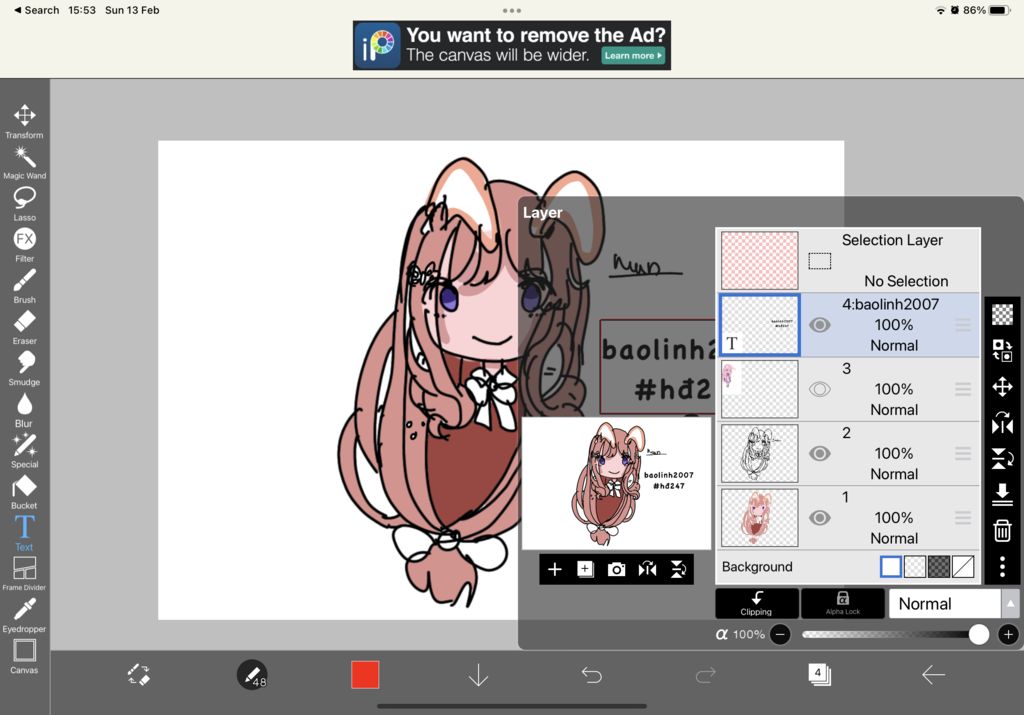Screen dimensions: 1024x715
Task: Decrease layer opacity with minus button
Action: pyautogui.click(x=780, y=634)
